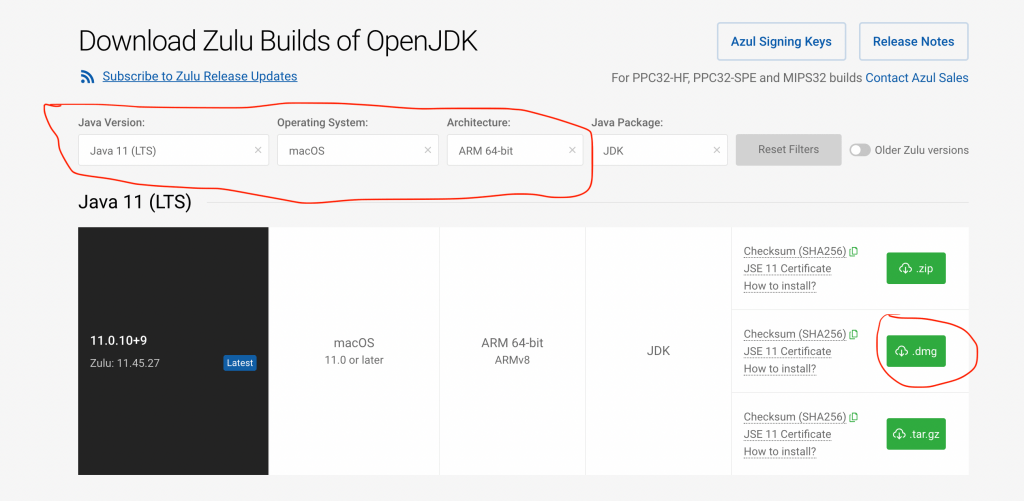Click Download Zulu Builds of OpenJDK heading
The image size is (1024, 501).
coord(278,41)
